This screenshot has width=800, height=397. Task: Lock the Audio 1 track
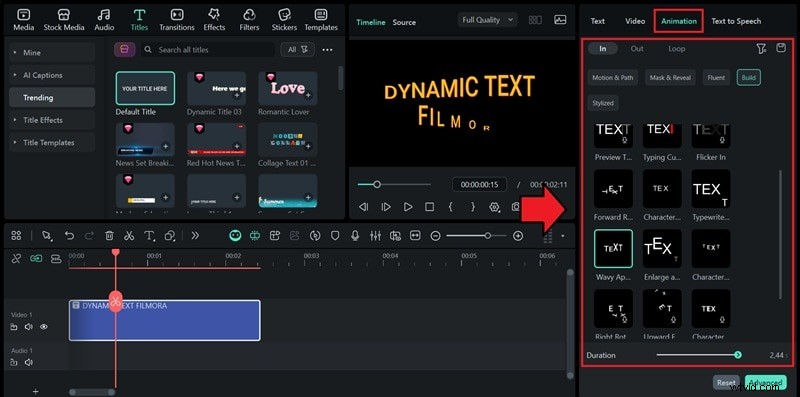[14, 363]
